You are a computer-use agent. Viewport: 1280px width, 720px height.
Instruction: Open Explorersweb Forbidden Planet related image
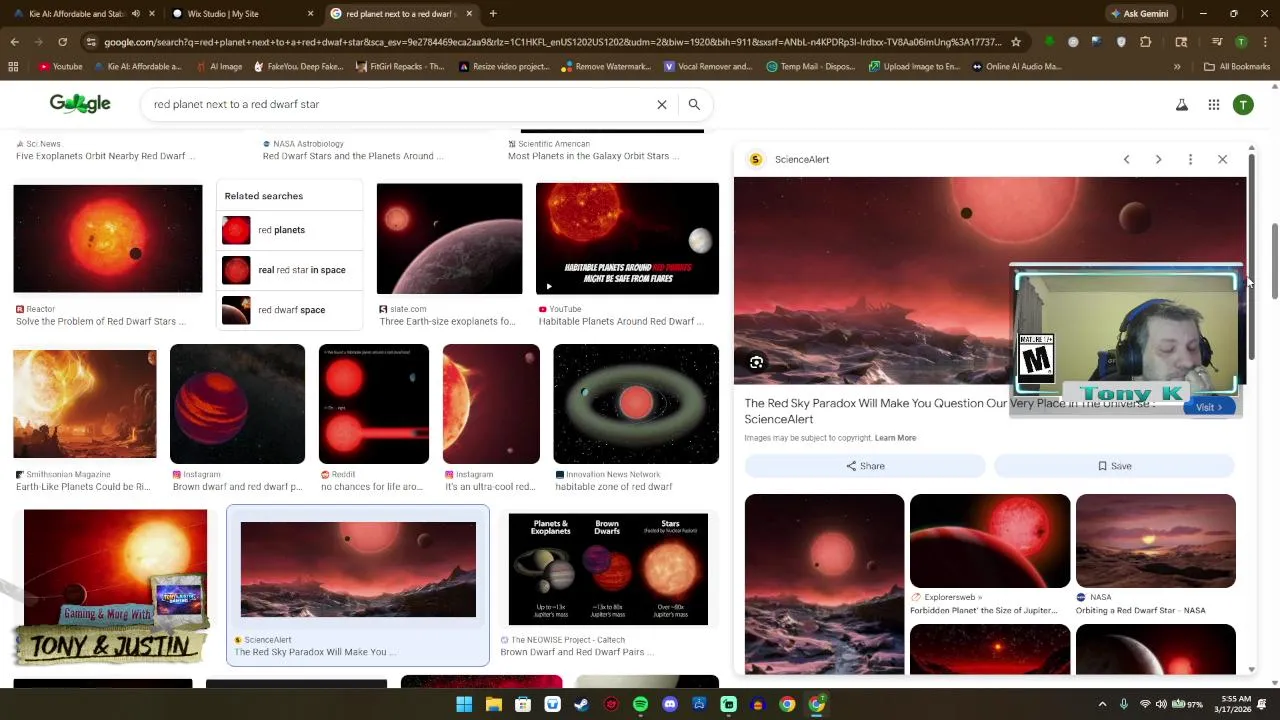[x=990, y=541]
